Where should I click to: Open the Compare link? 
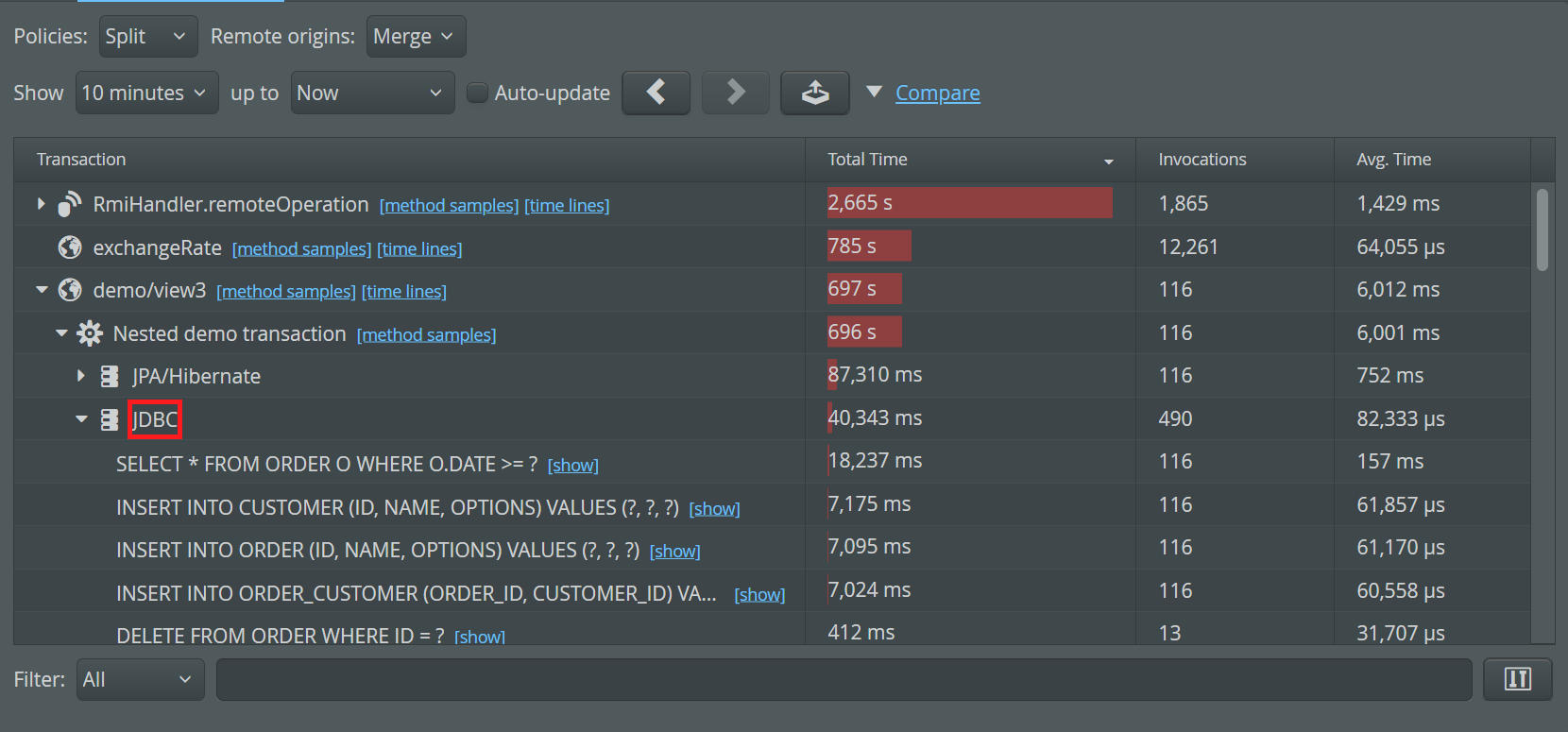[x=938, y=93]
